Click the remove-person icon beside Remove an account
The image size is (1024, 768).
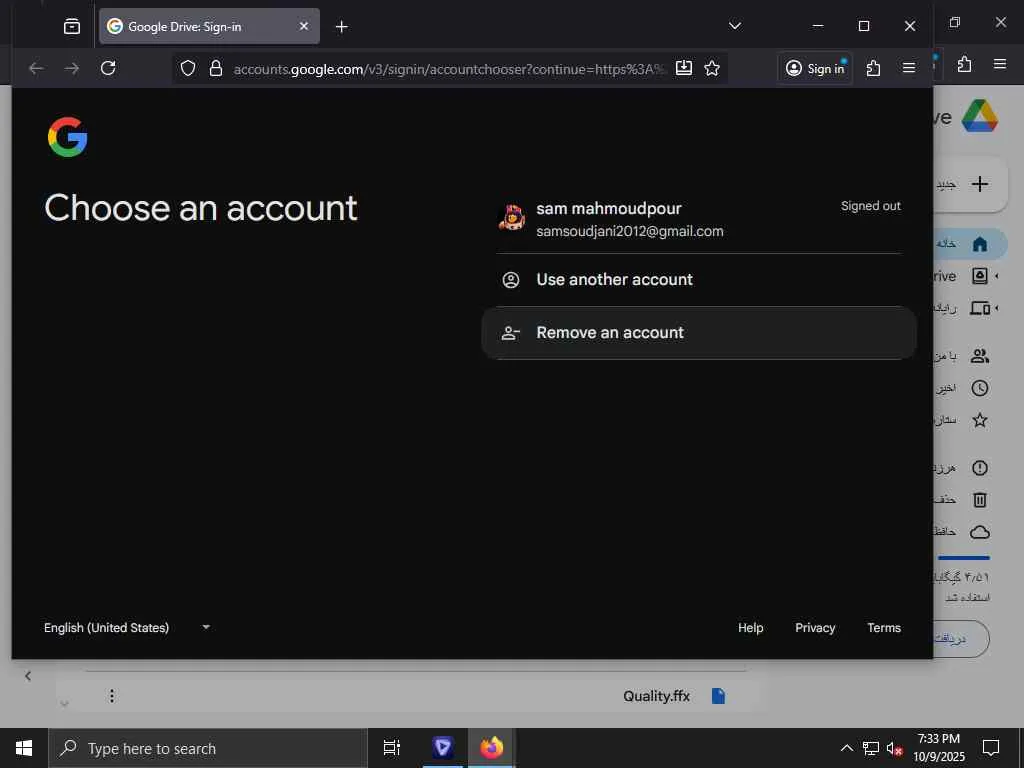[511, 333]
